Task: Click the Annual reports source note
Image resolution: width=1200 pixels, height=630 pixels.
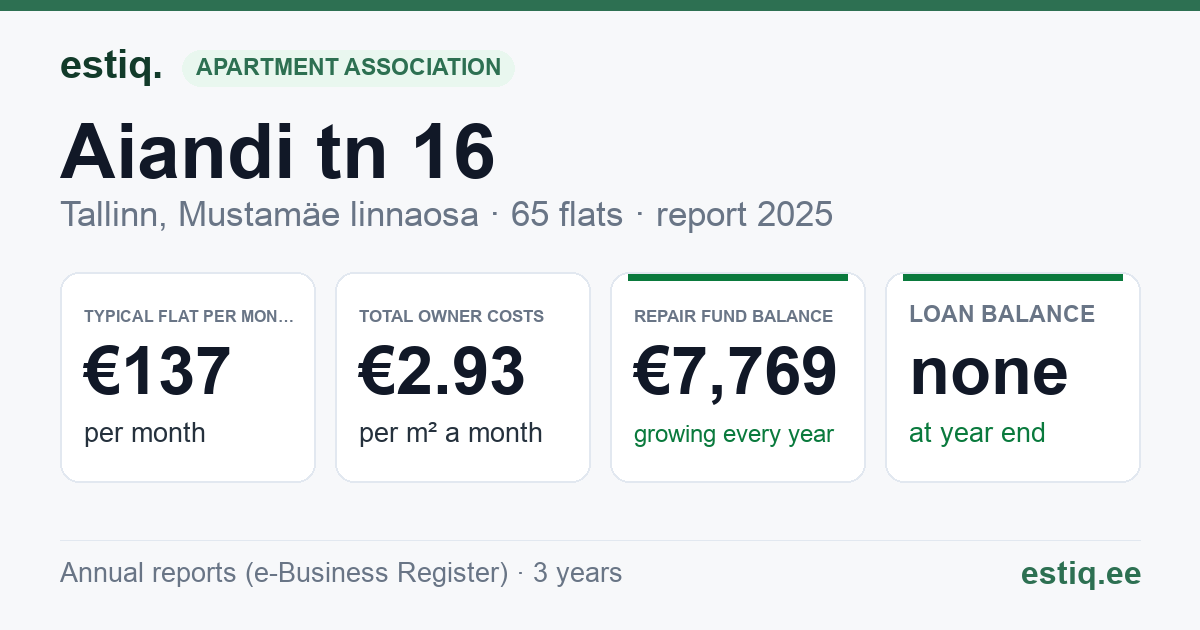Action: [341, 573]
